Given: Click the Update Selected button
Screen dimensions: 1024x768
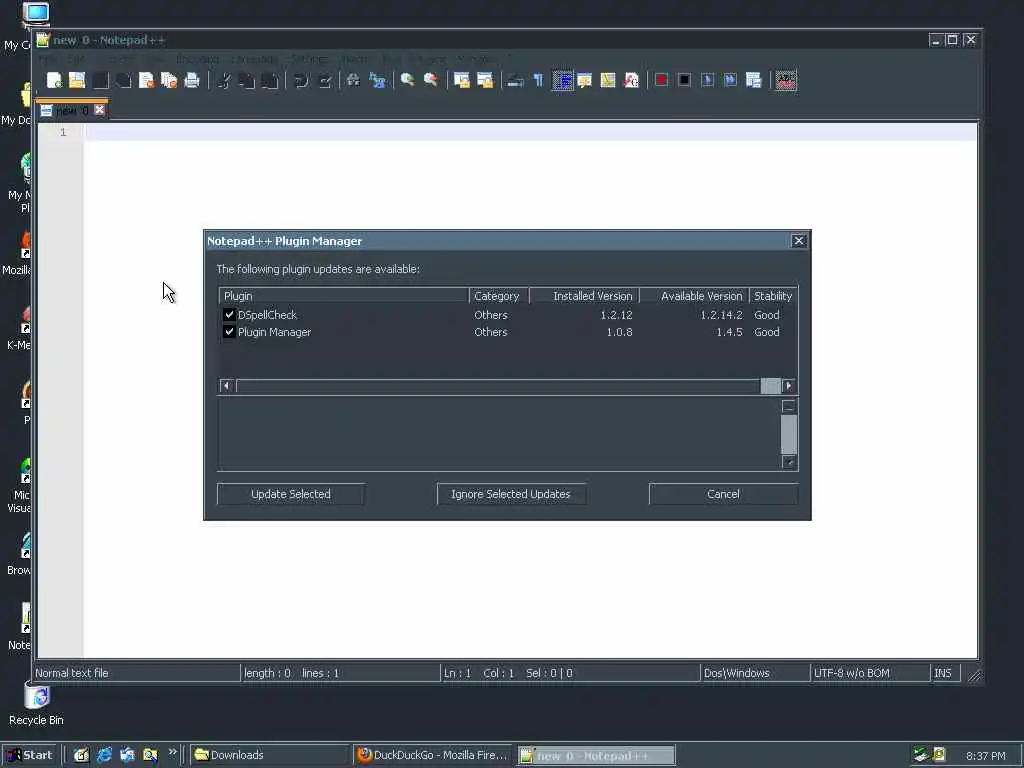Looking at the screenshot, I should point(291,494).
